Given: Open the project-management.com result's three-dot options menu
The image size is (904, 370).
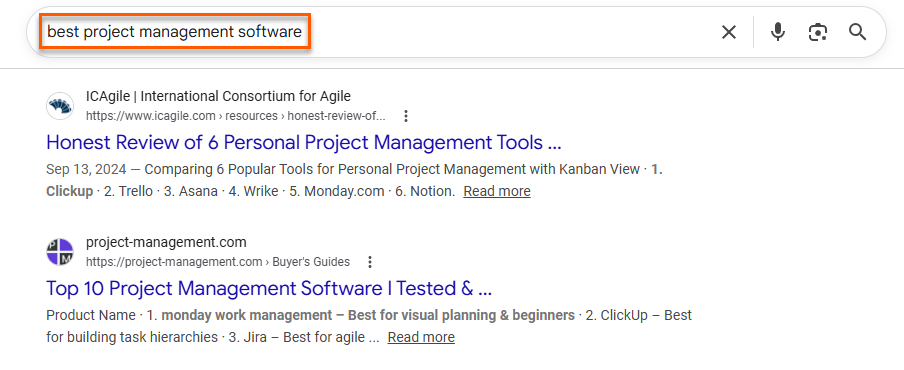Looking at the screenshot, I should (x=370, y=262).
